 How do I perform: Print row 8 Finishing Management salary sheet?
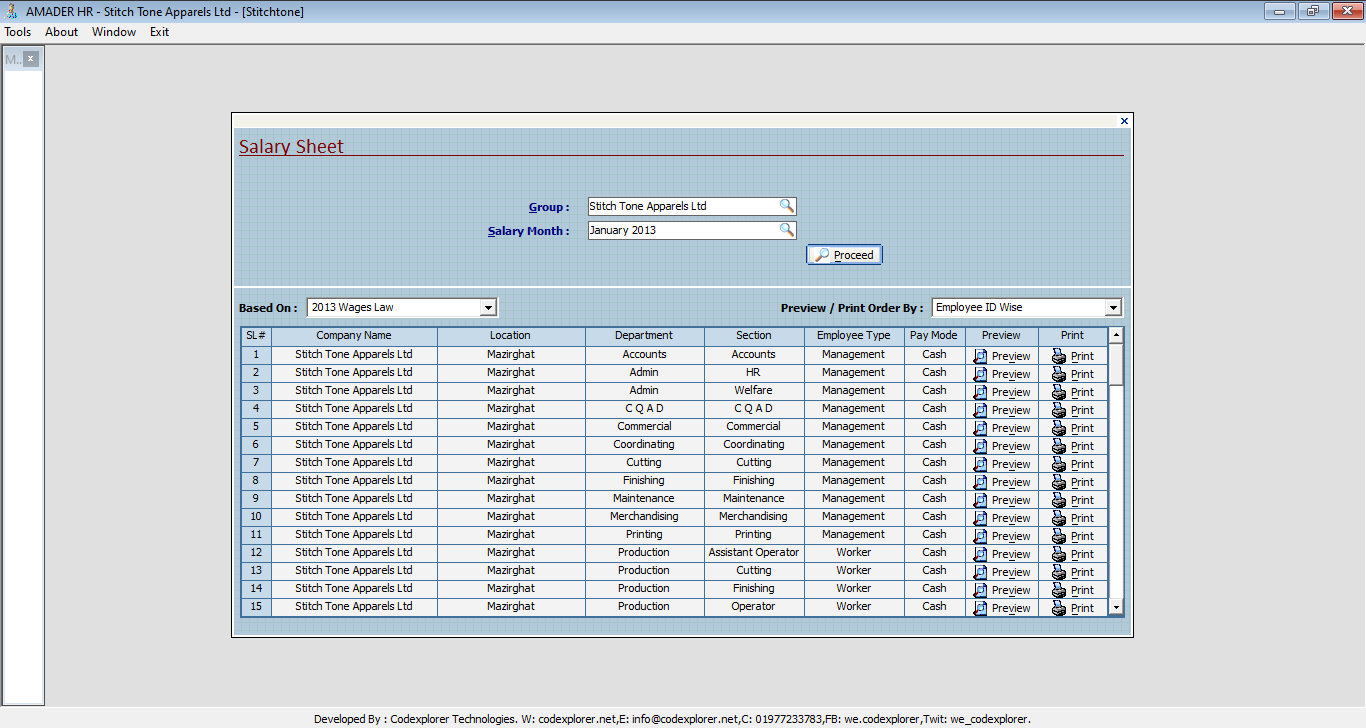pyautogui.click(x=1073, y=482)
